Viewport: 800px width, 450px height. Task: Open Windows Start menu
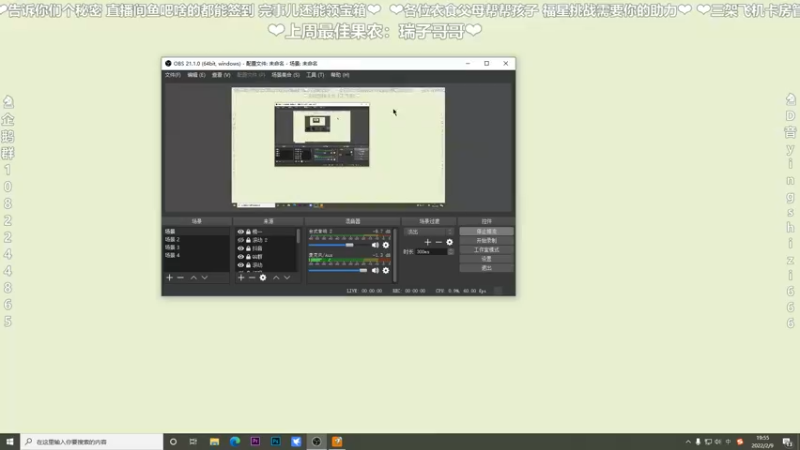pyautogui.click(x=10, y=442)
